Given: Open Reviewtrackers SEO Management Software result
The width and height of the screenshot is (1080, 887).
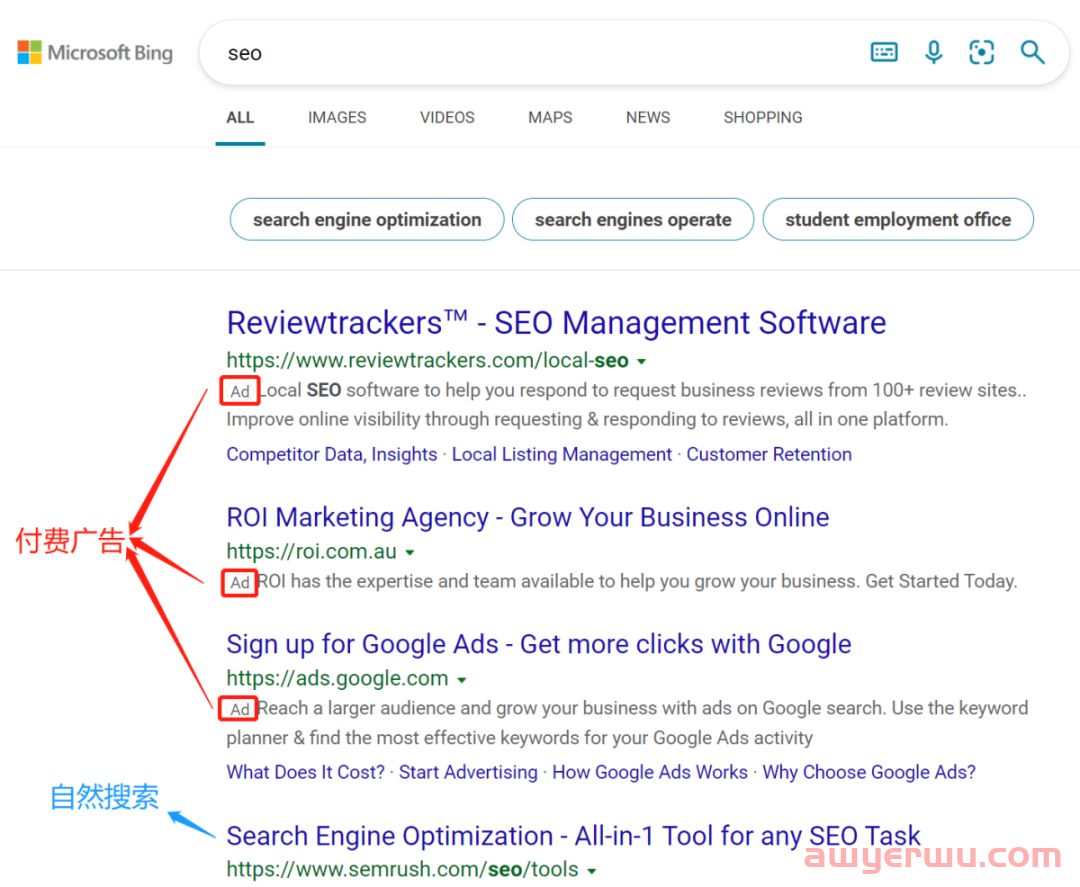Looking at the screenshot, I should tap(557, 323).
